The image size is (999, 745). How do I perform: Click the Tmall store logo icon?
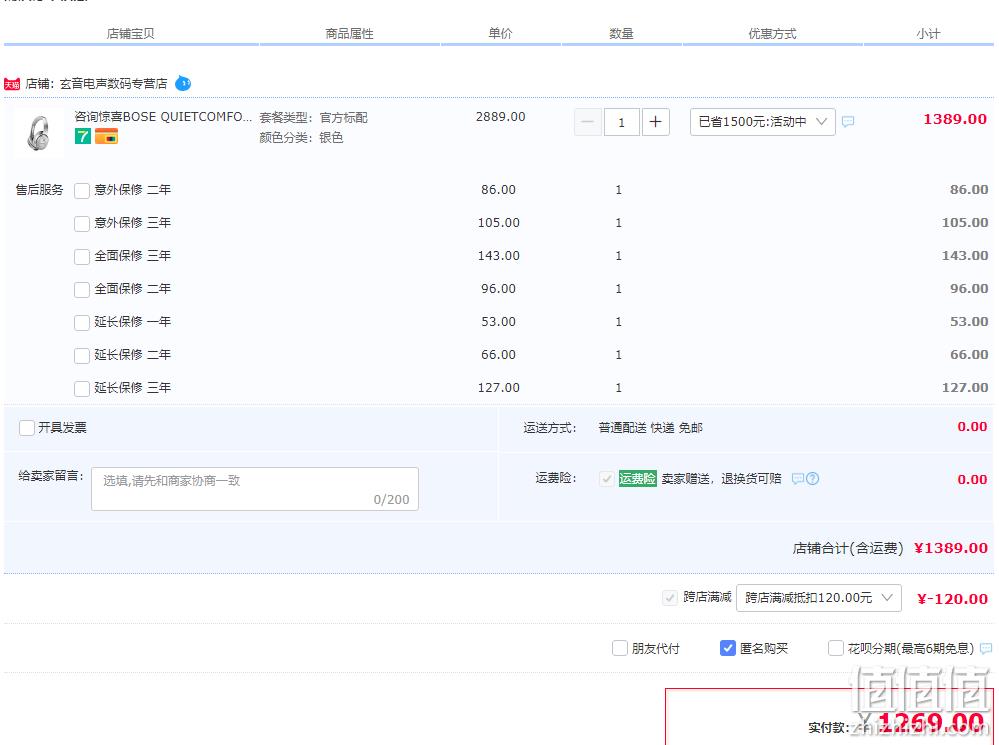tap(12, 84)
